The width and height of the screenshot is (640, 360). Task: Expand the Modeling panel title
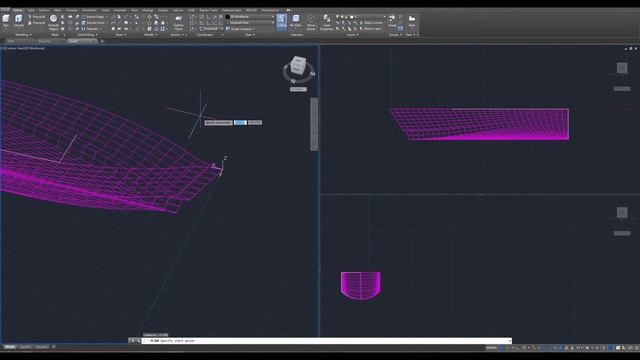23,35
